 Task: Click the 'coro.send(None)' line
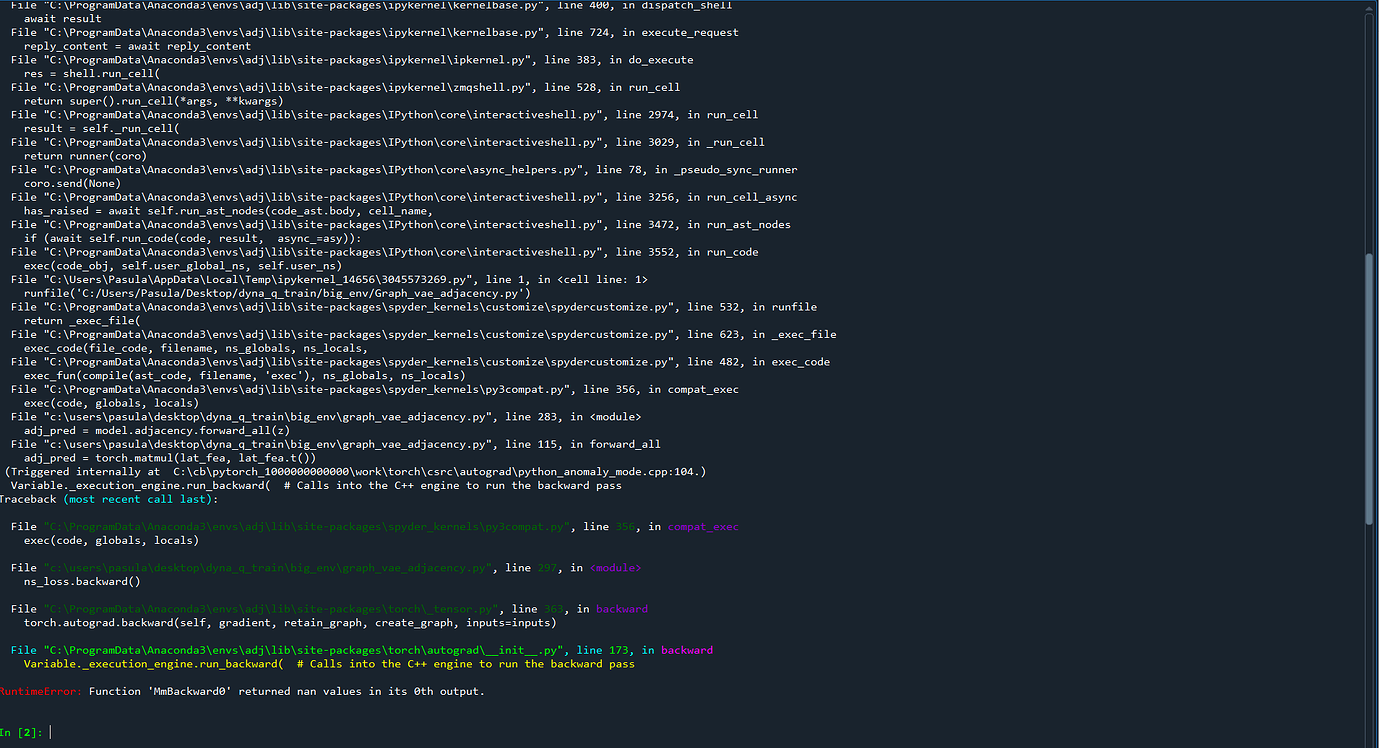tap(72, 183)
